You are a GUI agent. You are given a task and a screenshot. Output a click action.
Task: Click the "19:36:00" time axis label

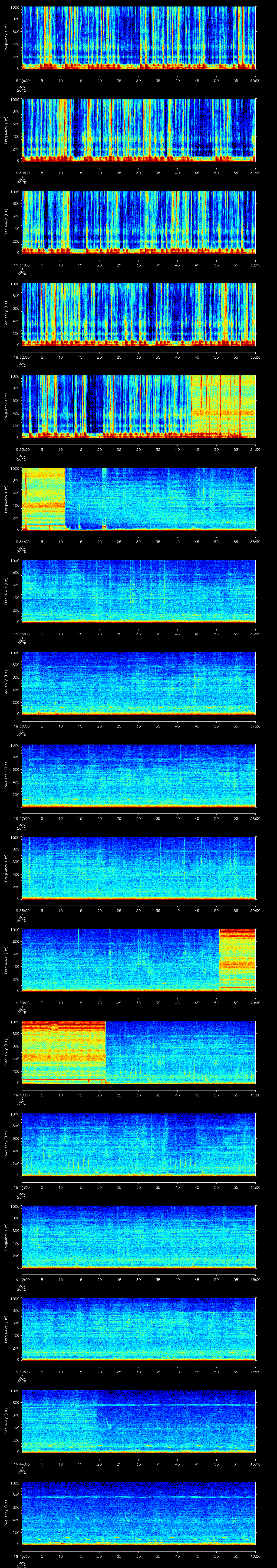click(22, 726)
